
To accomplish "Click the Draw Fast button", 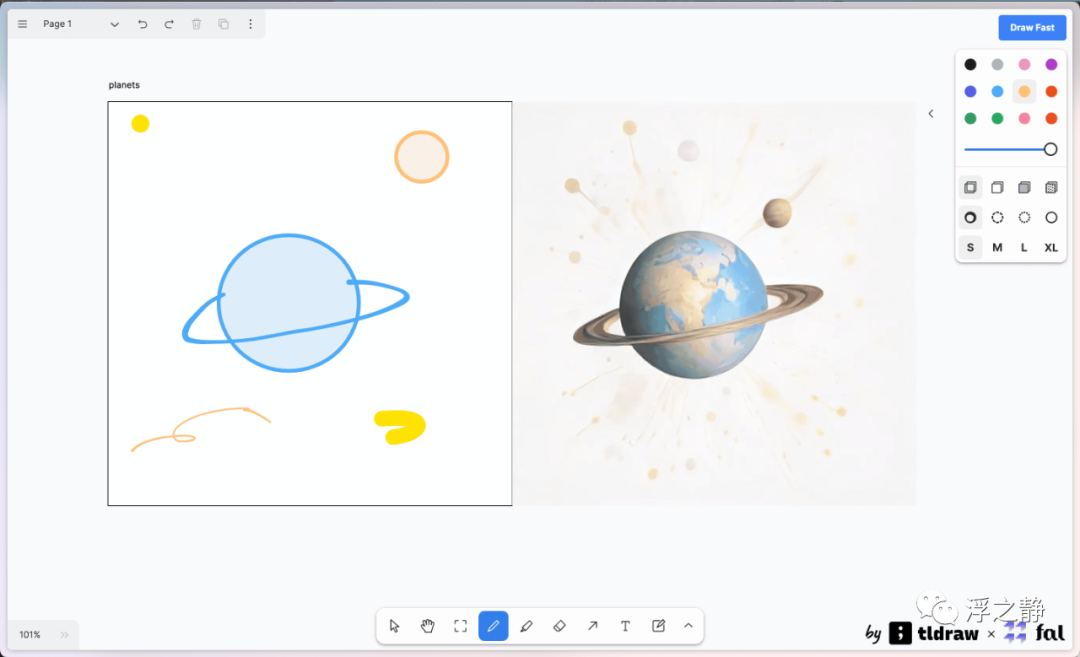I will pyautogui.click(x=1032, y=28).
